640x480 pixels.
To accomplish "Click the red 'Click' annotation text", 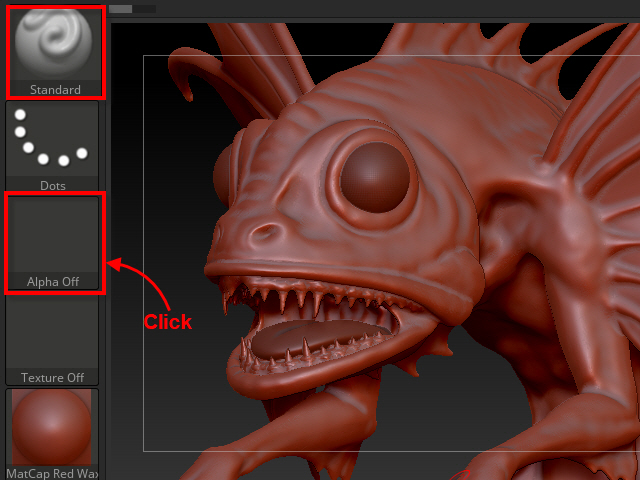I will (x=168, y=322).
